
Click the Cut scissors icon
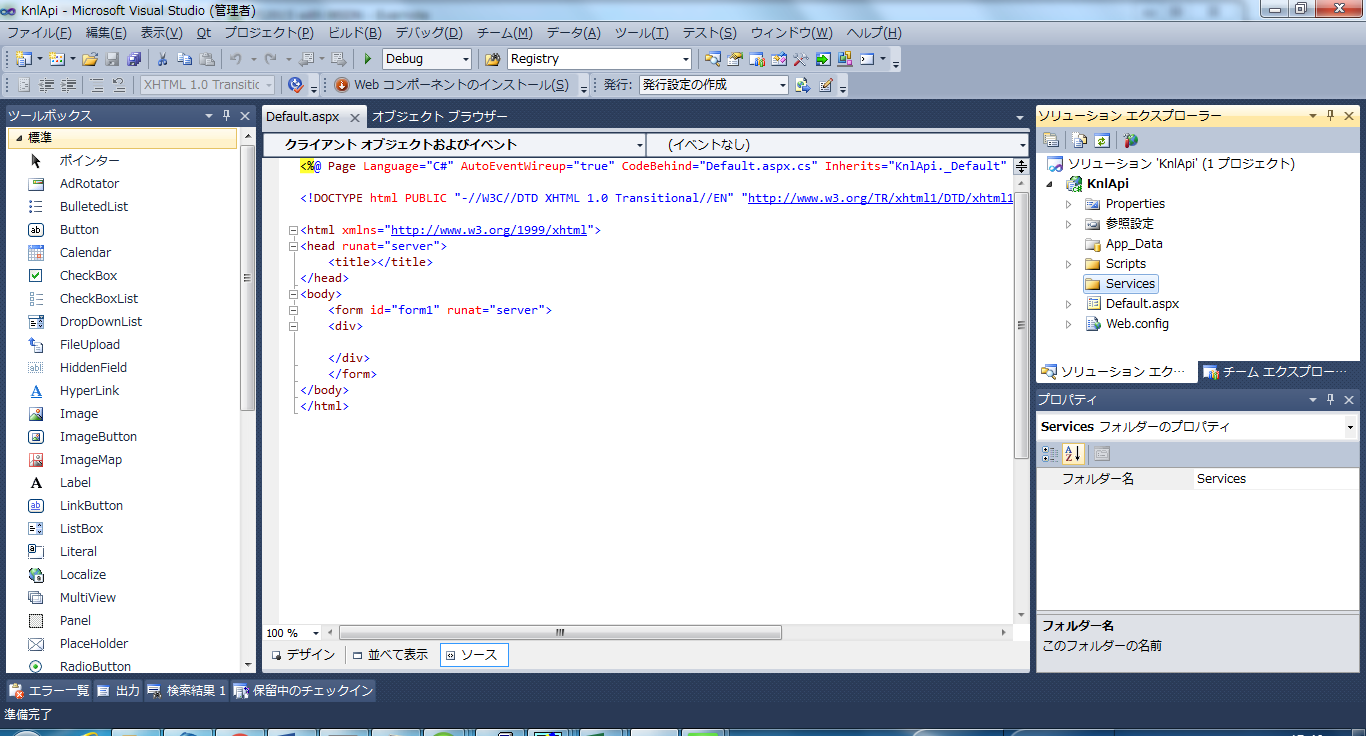[161, 59]
